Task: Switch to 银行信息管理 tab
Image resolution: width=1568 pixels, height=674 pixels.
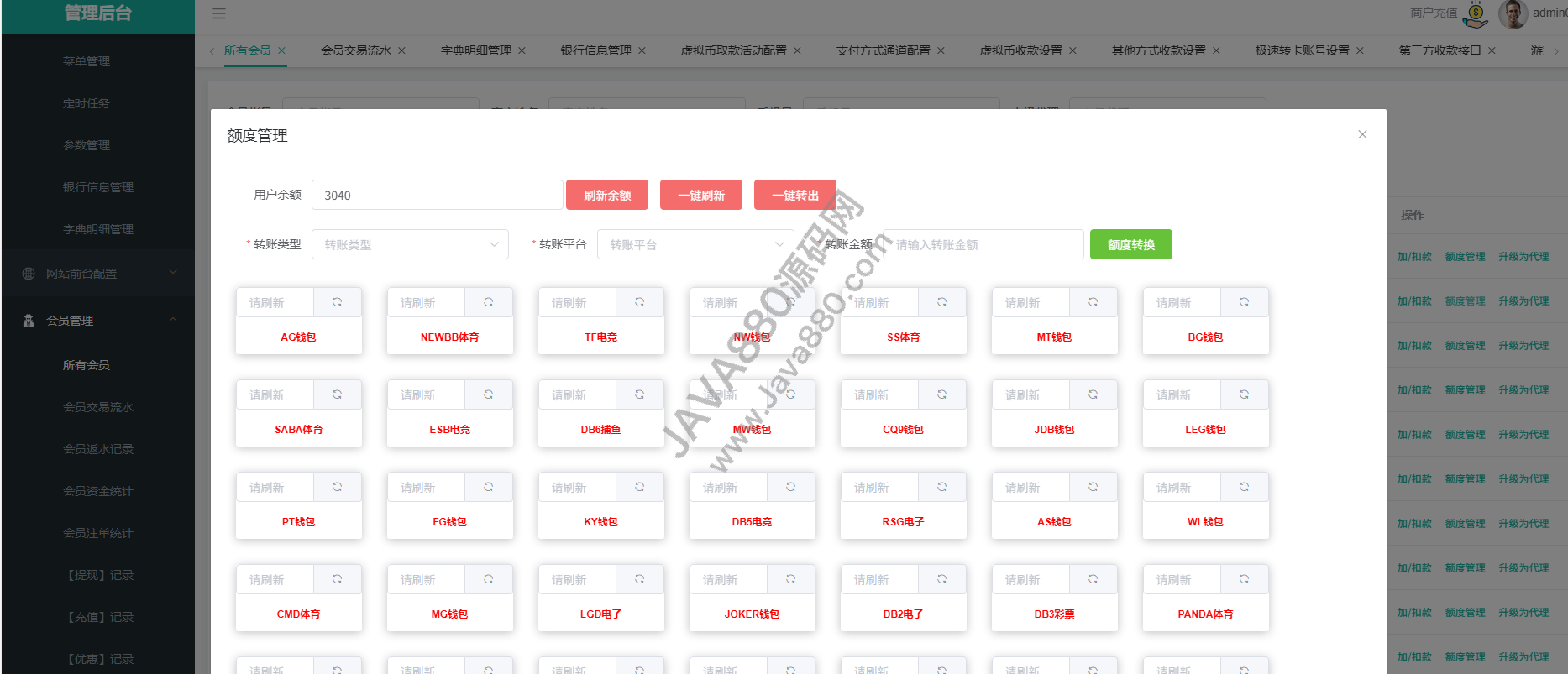Action: click(x=596, y=50)
